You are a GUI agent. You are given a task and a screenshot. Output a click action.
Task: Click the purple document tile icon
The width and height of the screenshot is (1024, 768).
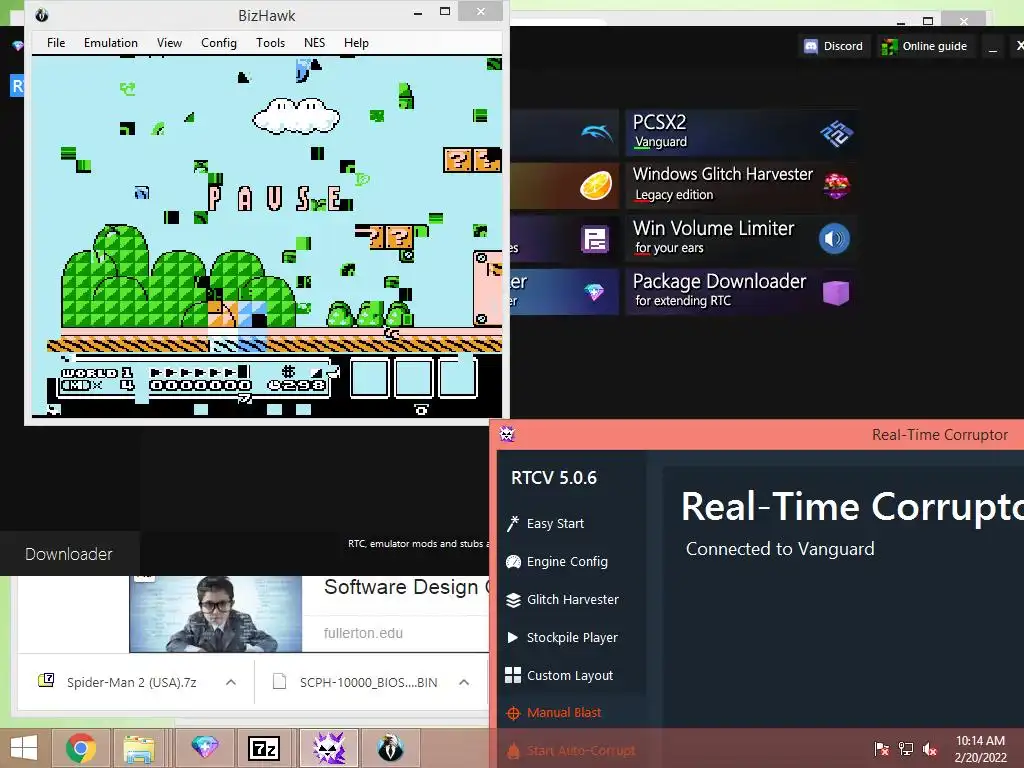tap(595, 239)
